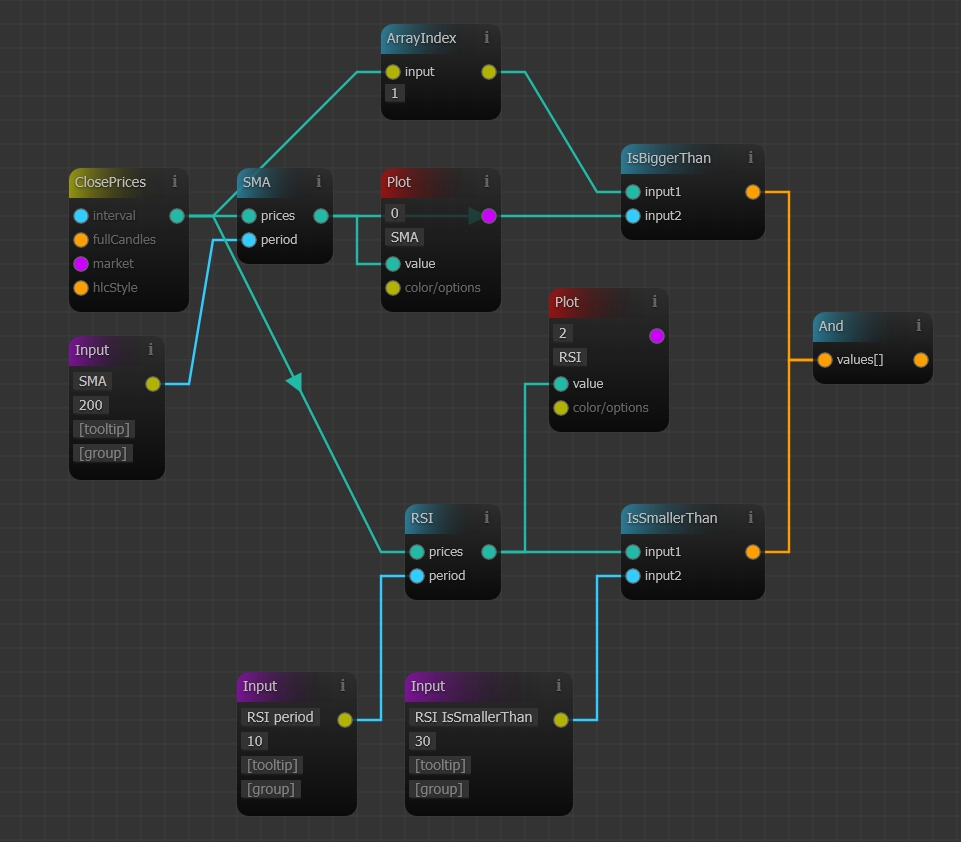Screen dimensions: 961x842
Task: Click the group field in RSI period Input
Action: coord(270,789)
